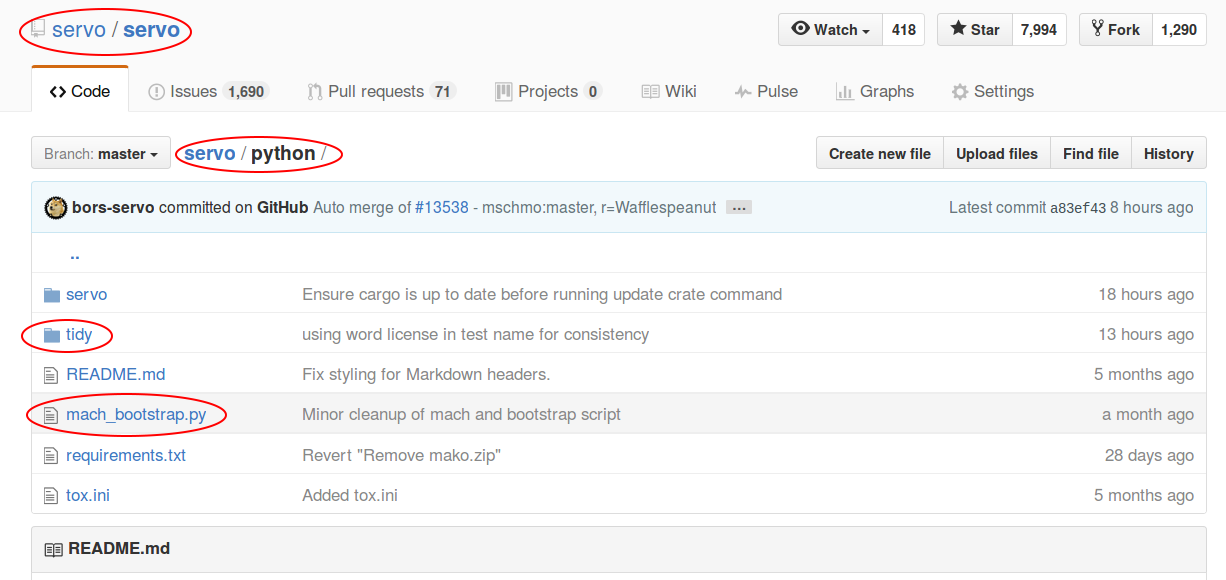Open commit 'Minor cleanup of mach and bootstrap script'
This screenshot has height=580, width=1226.
[462, 415]
